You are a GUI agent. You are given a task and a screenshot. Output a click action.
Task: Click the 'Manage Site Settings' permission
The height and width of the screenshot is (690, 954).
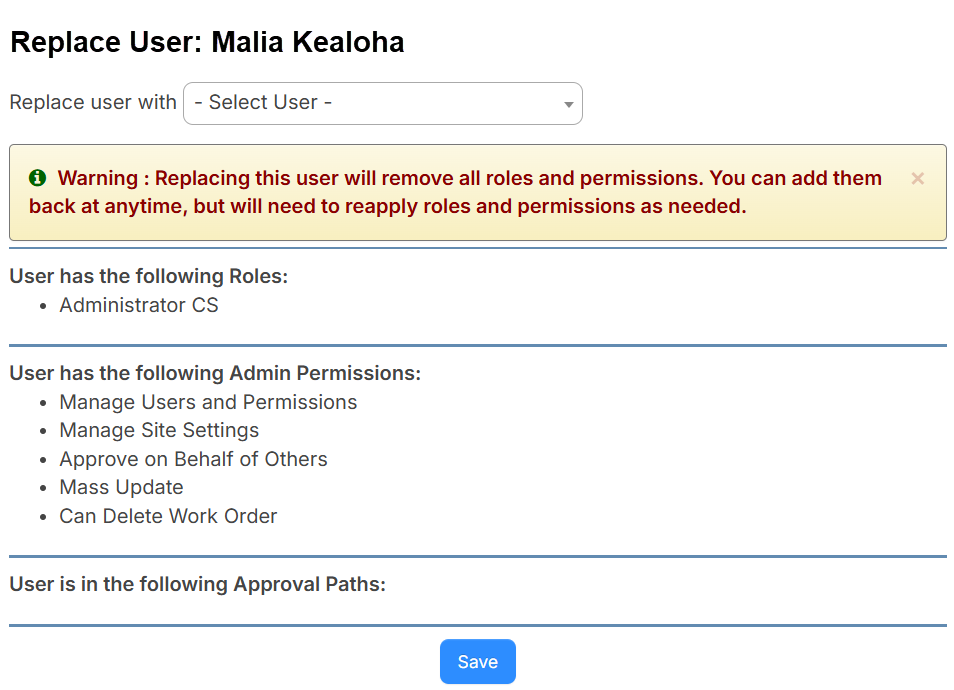point(159,430)
